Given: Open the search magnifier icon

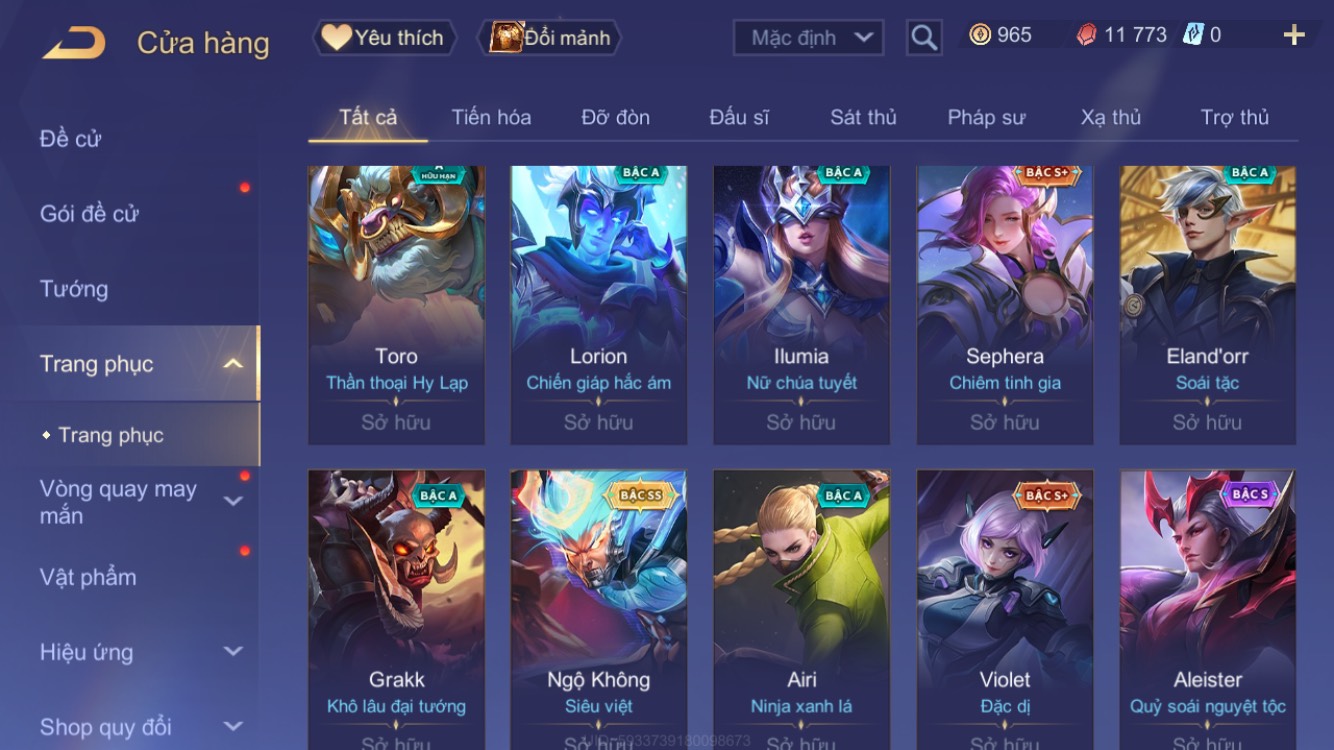Looking at the screenshot, I should pos(924,38).
